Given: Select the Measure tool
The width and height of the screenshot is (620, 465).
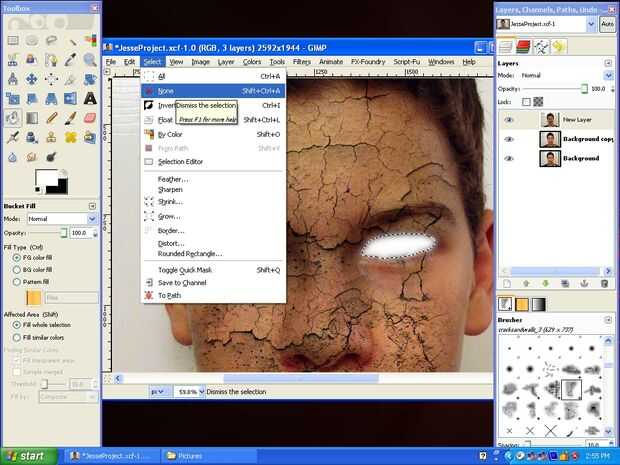Looking at the screenshot, I should (x=13, y=79).
